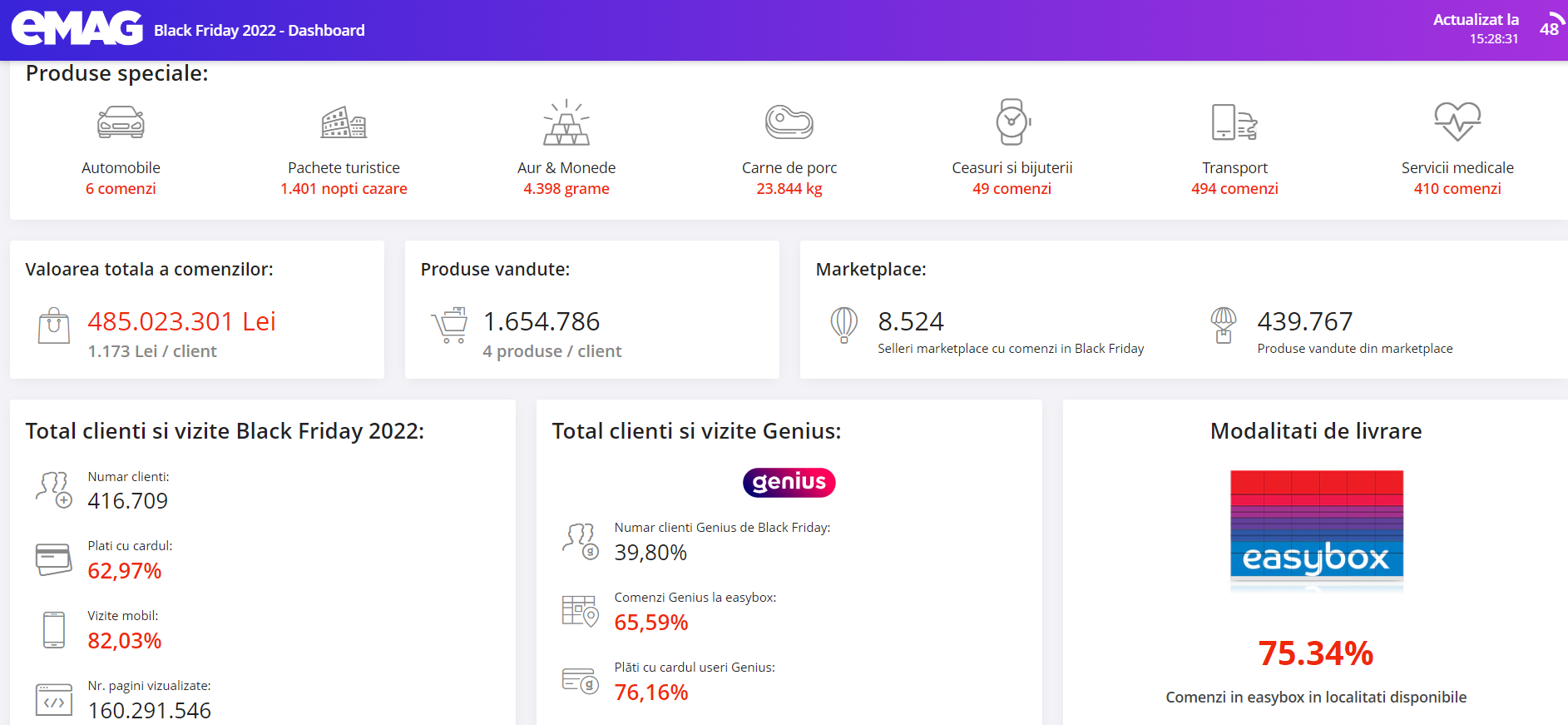
Task: Click the 439.767 marketplace products number
Action: [x=1305, y=321]
